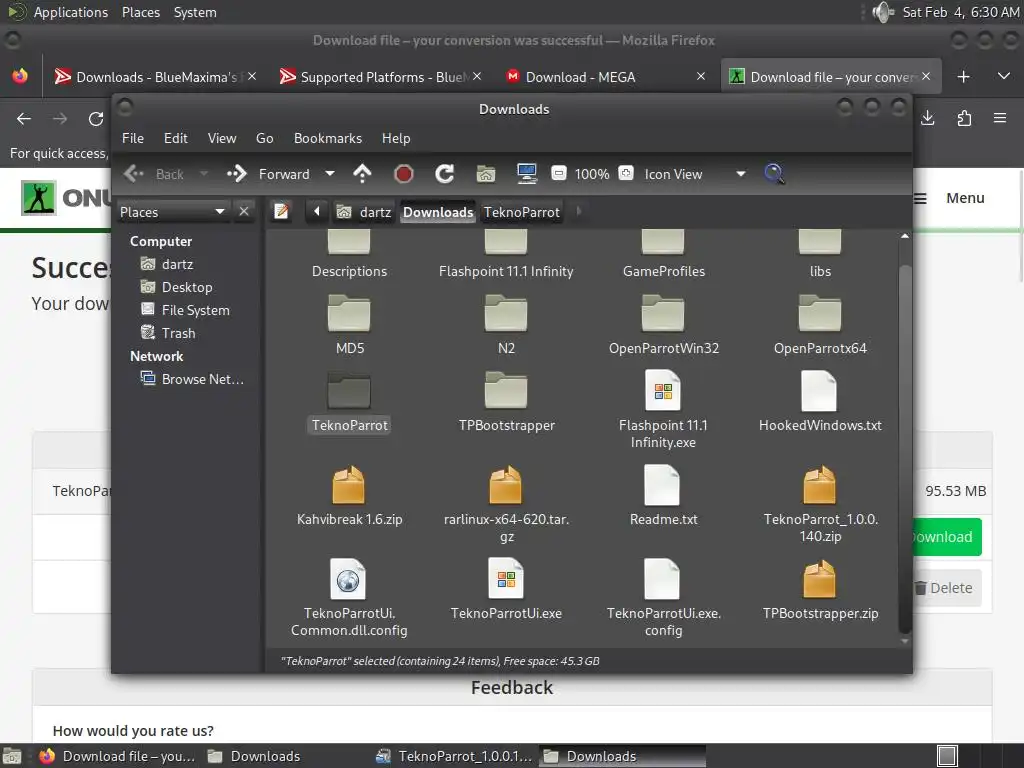Screen dimensions: 1024x768
Task: Click Firefox list all tabs chevron
Action: point(1004,76)
